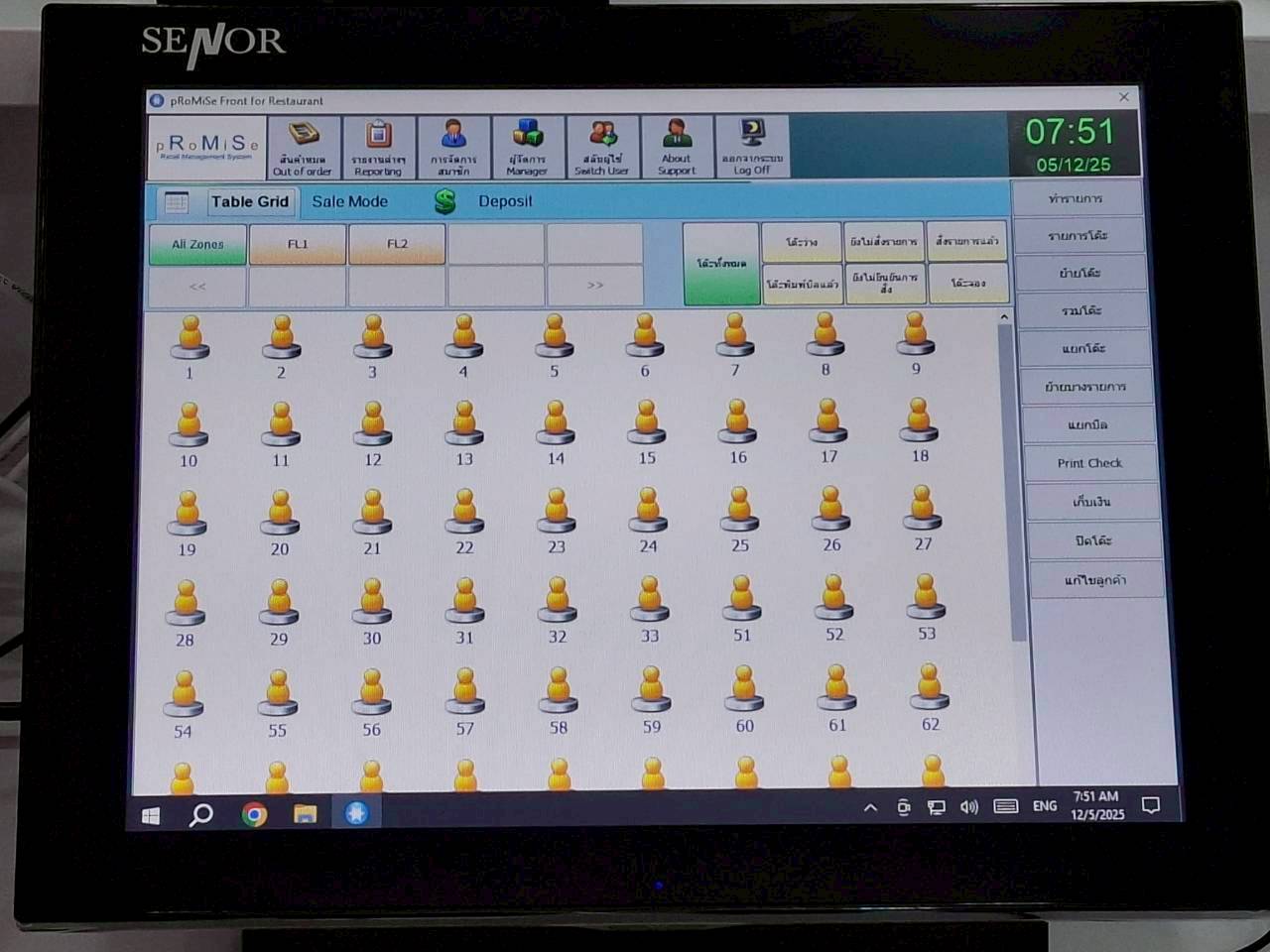
Task: Show only FL2 zone tables
Action: coord(397,244)
